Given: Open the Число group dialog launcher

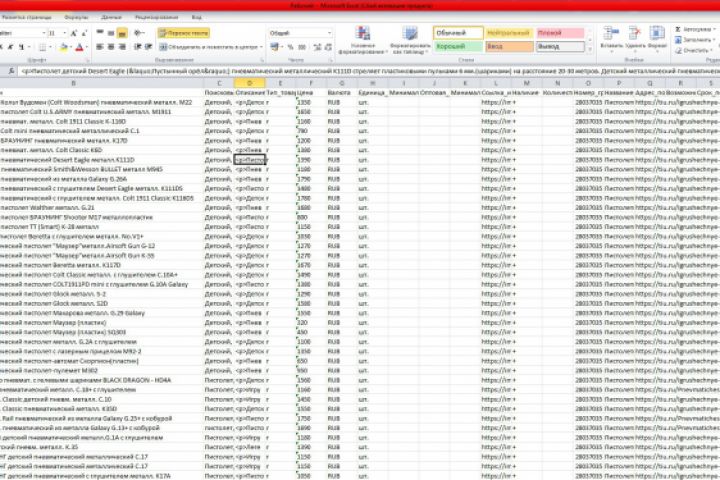Looking at the screenshot, I should [x=330, y=60].
